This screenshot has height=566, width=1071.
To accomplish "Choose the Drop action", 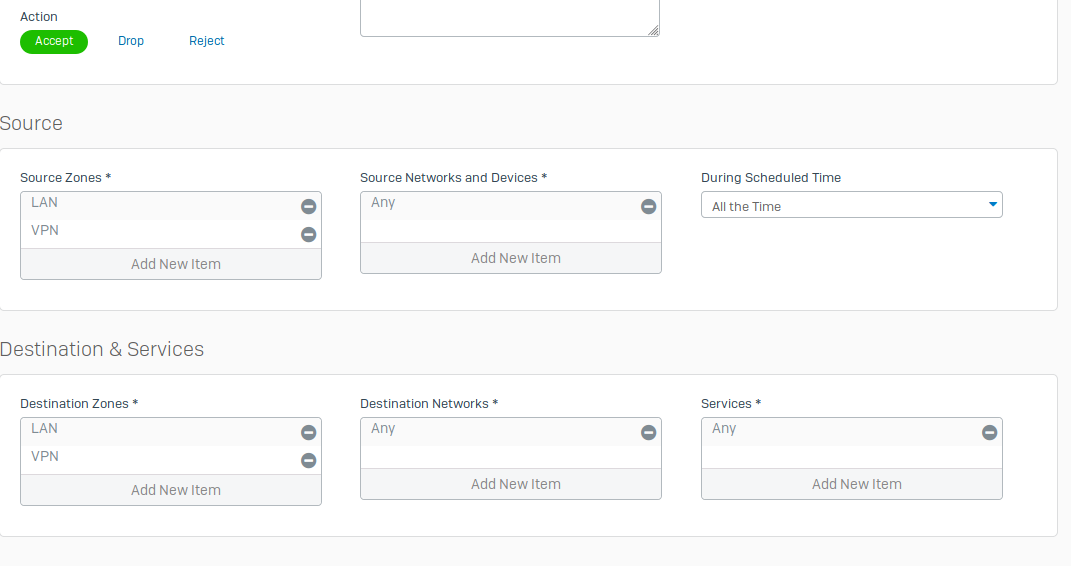I will click(x=130, y=41).
